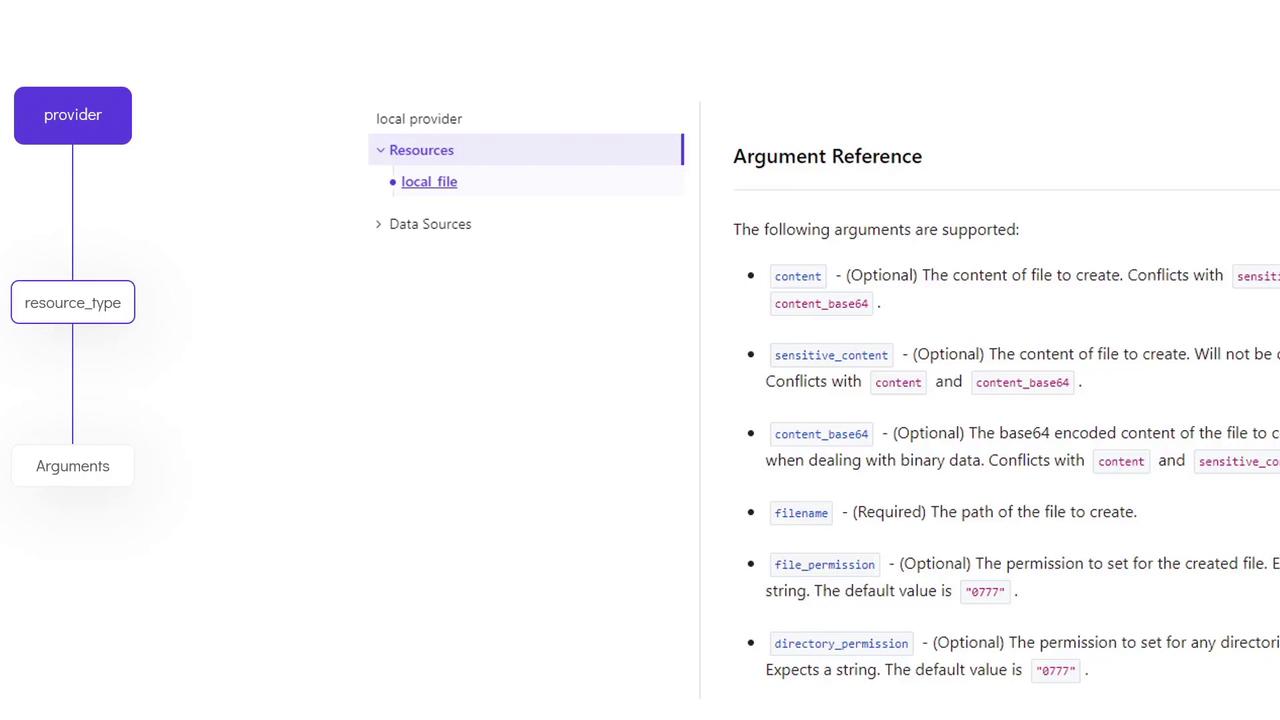Click the "0777" default value for directory_permission

click(1055, 670)
